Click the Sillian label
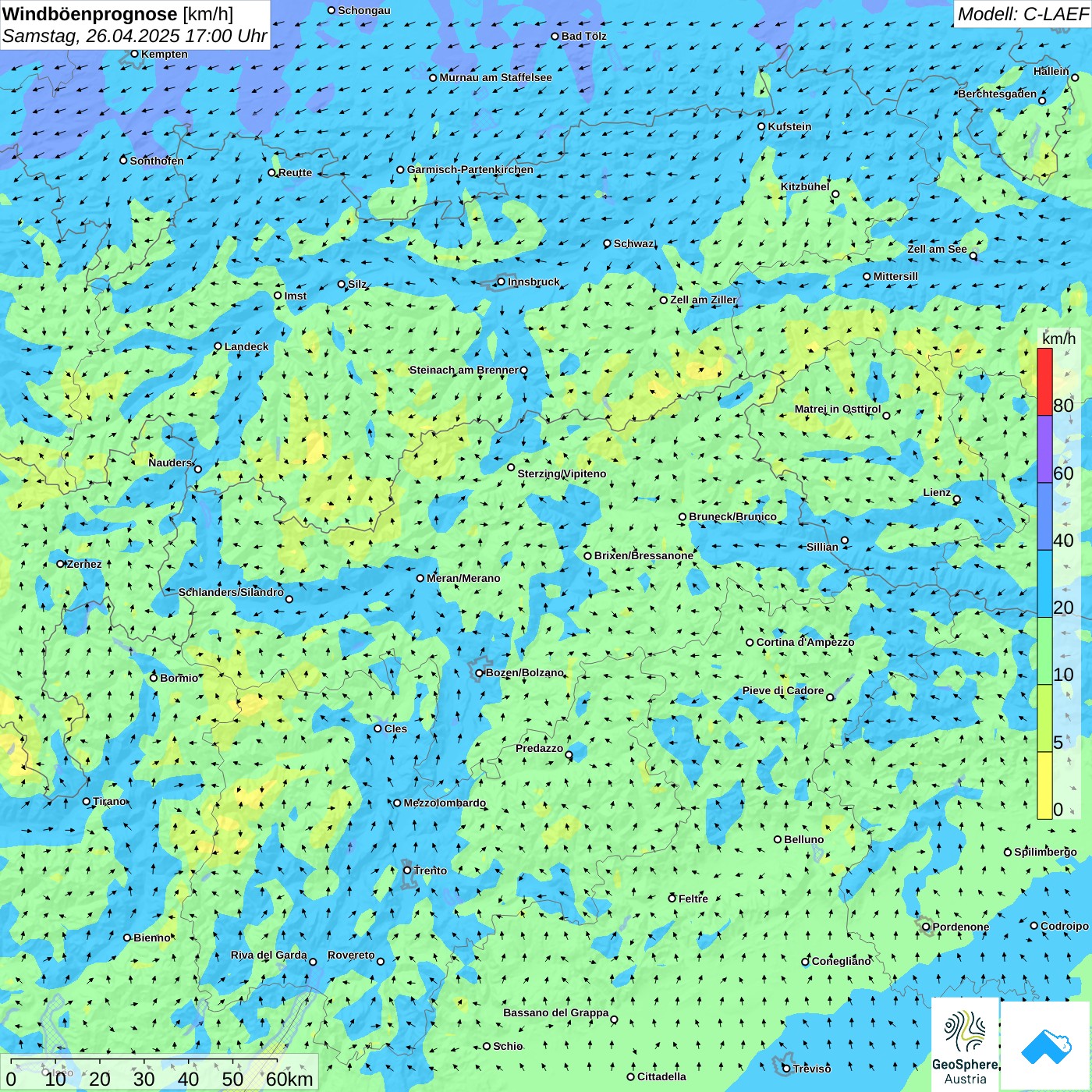This screenshot has width=1092, height=1092. pos(822,547)
